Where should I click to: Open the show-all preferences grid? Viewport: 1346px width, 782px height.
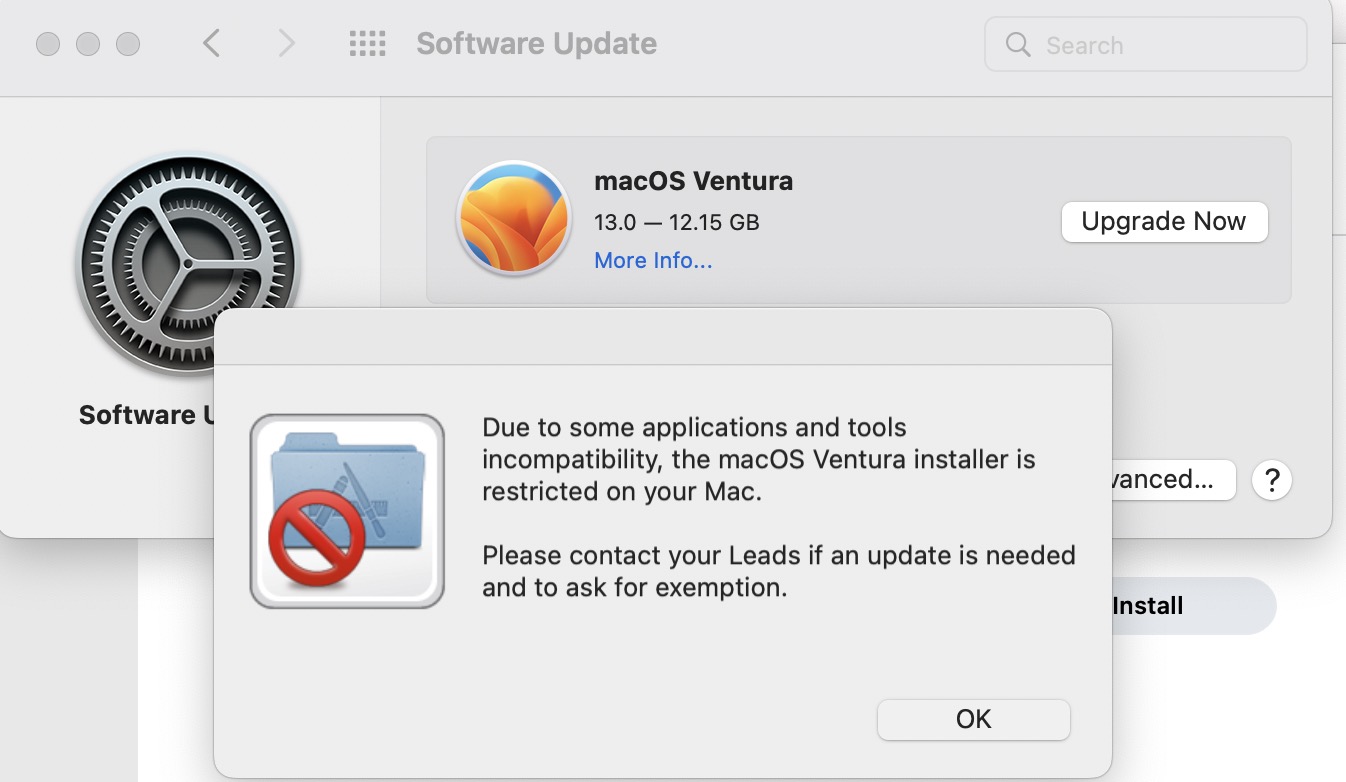click(367, 44)
